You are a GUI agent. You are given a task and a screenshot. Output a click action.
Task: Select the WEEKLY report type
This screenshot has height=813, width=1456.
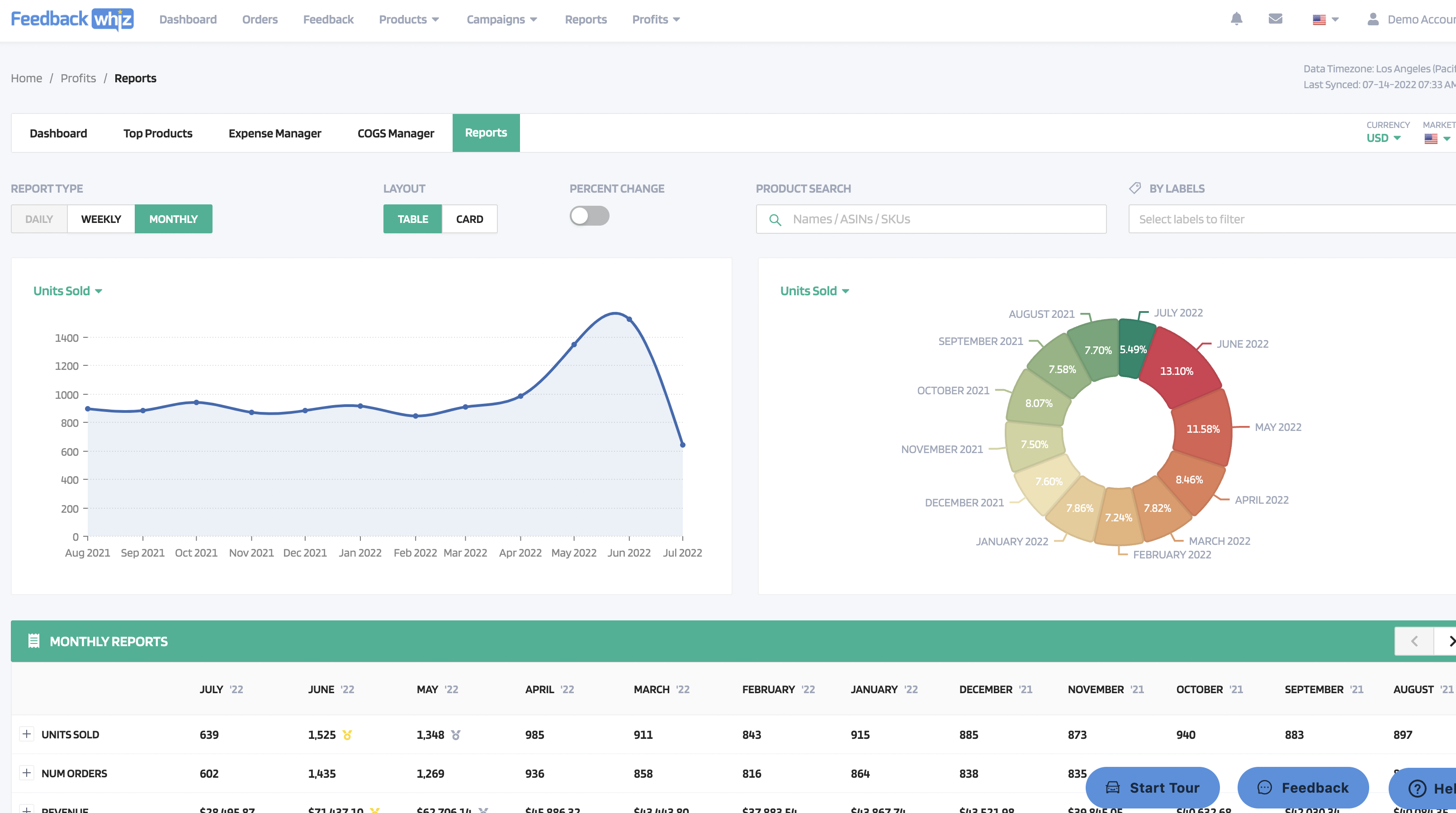point(100,219)
